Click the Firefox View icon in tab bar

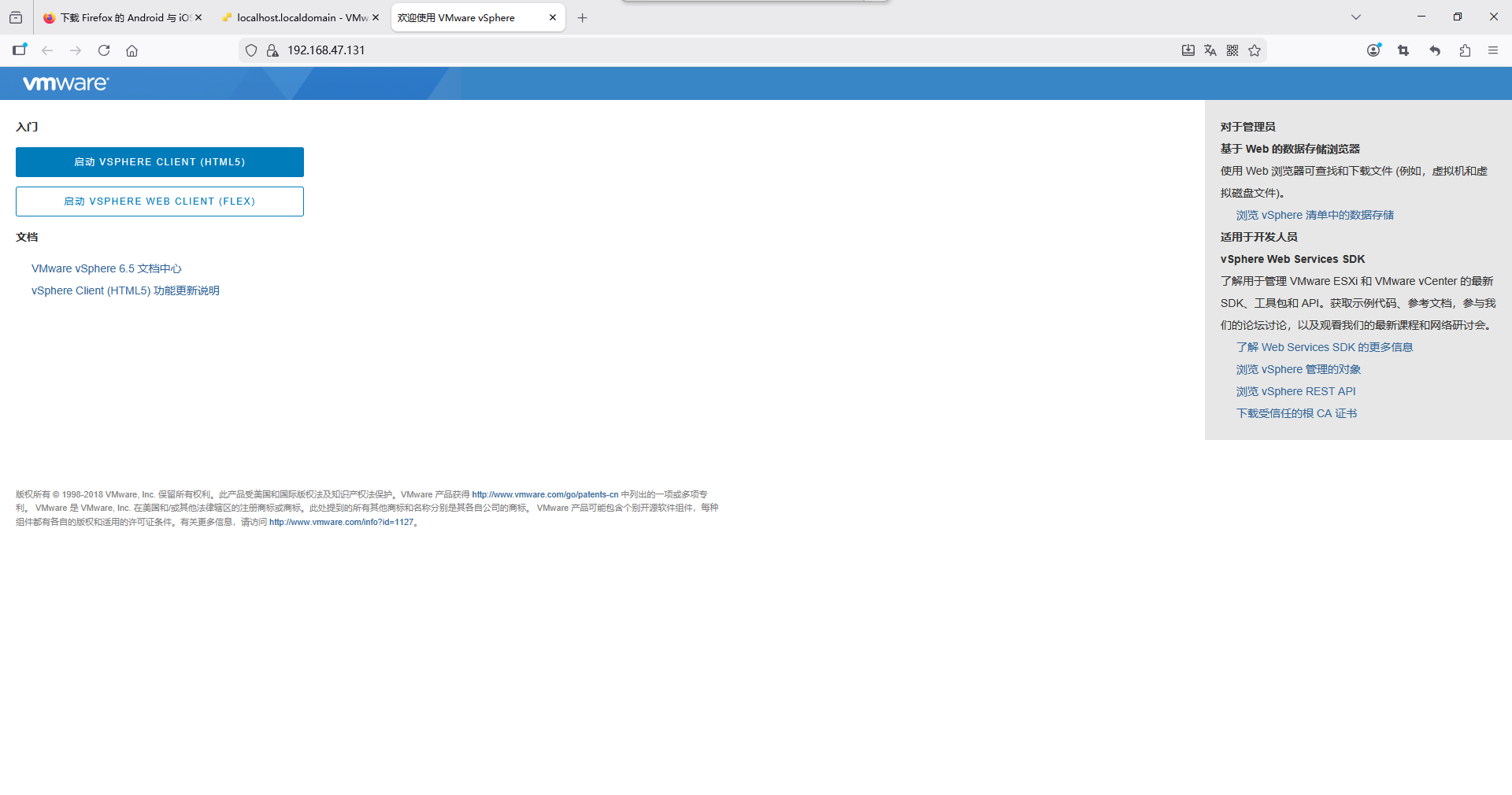[16, 17]
